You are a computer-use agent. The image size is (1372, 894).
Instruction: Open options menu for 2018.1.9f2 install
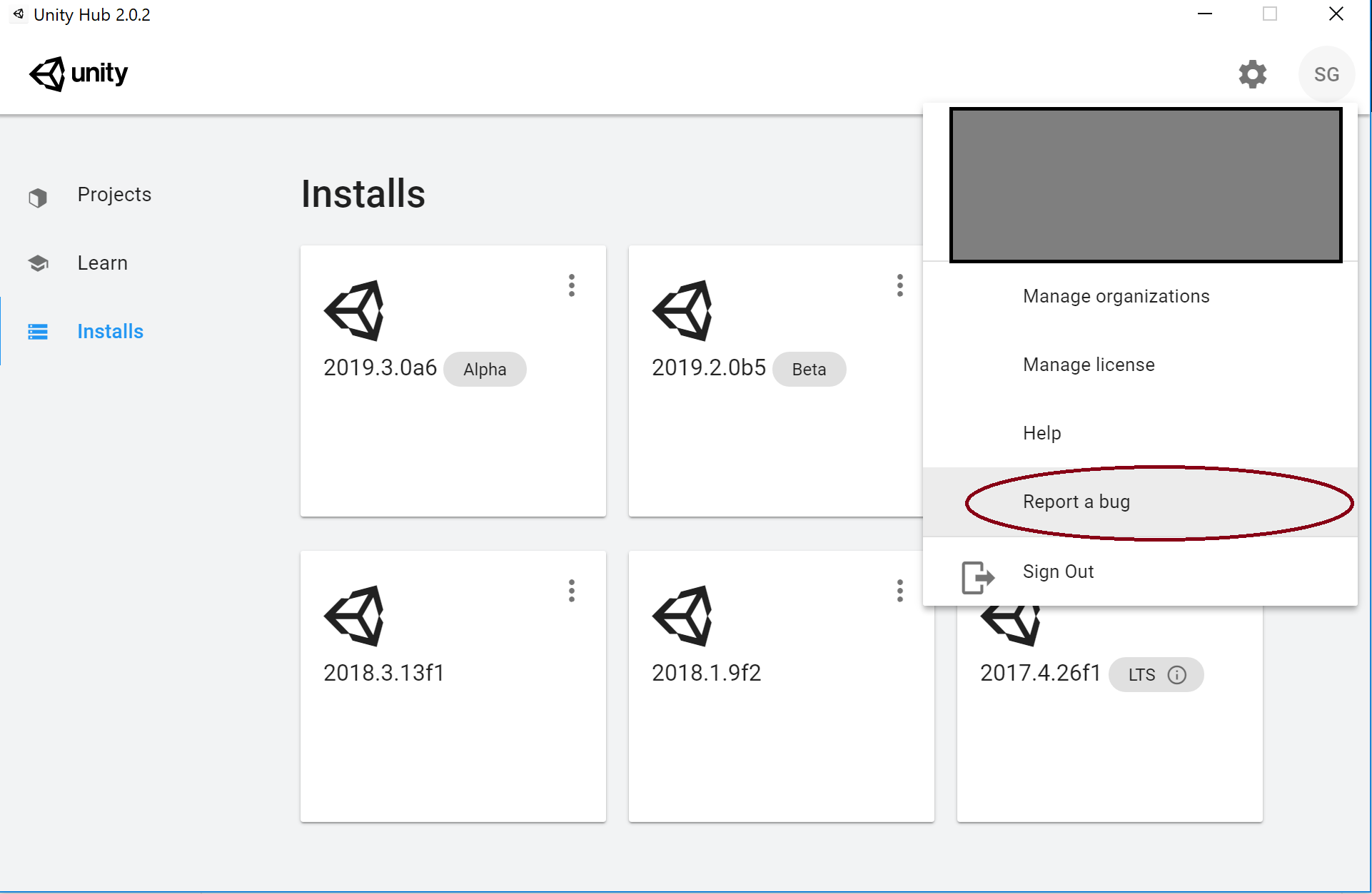(x=899, y=591)
